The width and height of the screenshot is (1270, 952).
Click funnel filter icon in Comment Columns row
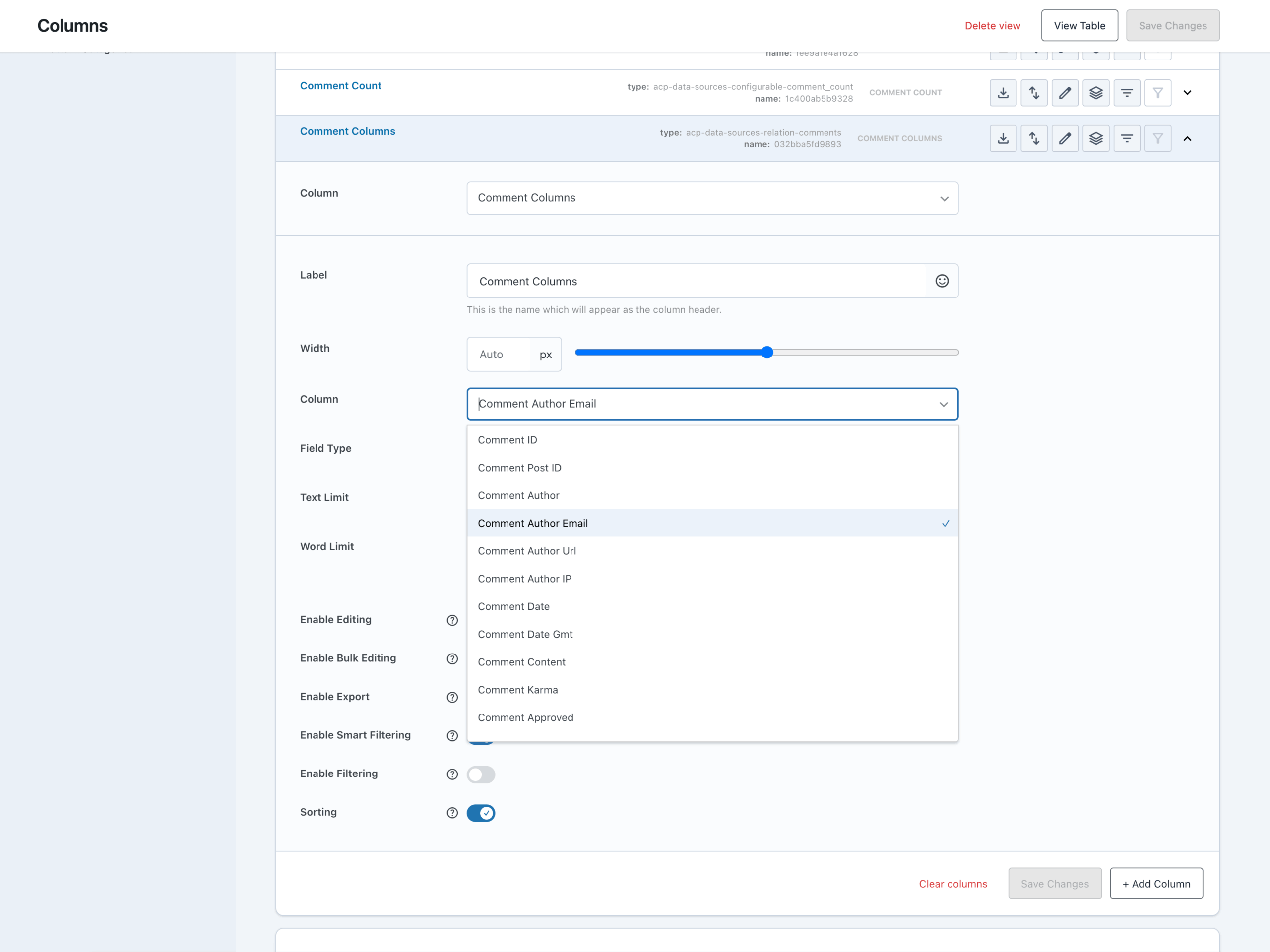[x=1157, y=138]
